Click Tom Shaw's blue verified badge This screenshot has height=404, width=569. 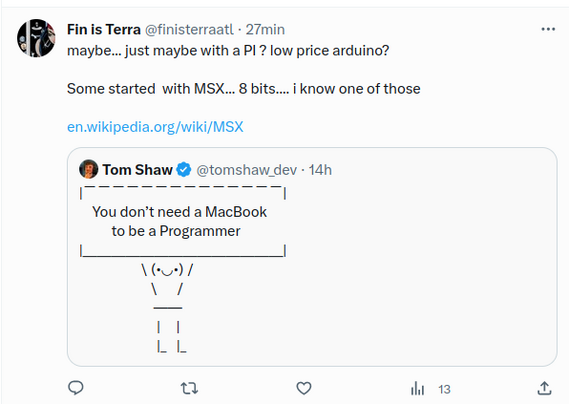coord(184,170)
